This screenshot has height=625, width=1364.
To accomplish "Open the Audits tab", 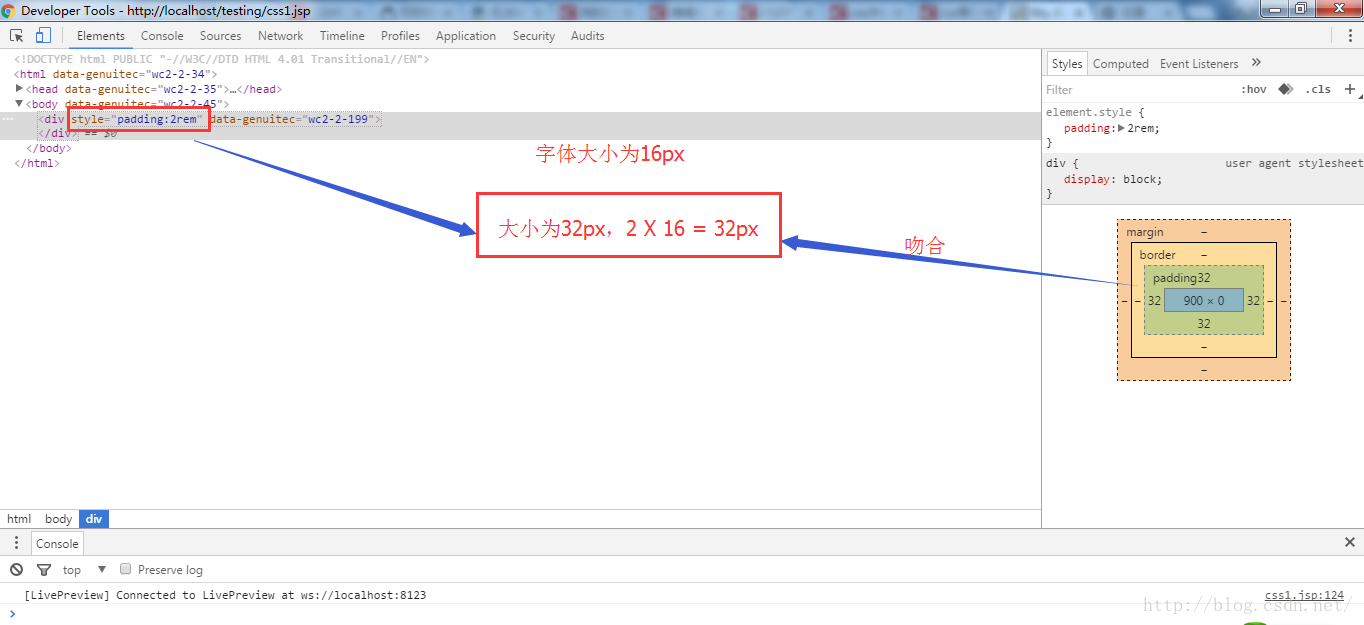I will [588, 35].
